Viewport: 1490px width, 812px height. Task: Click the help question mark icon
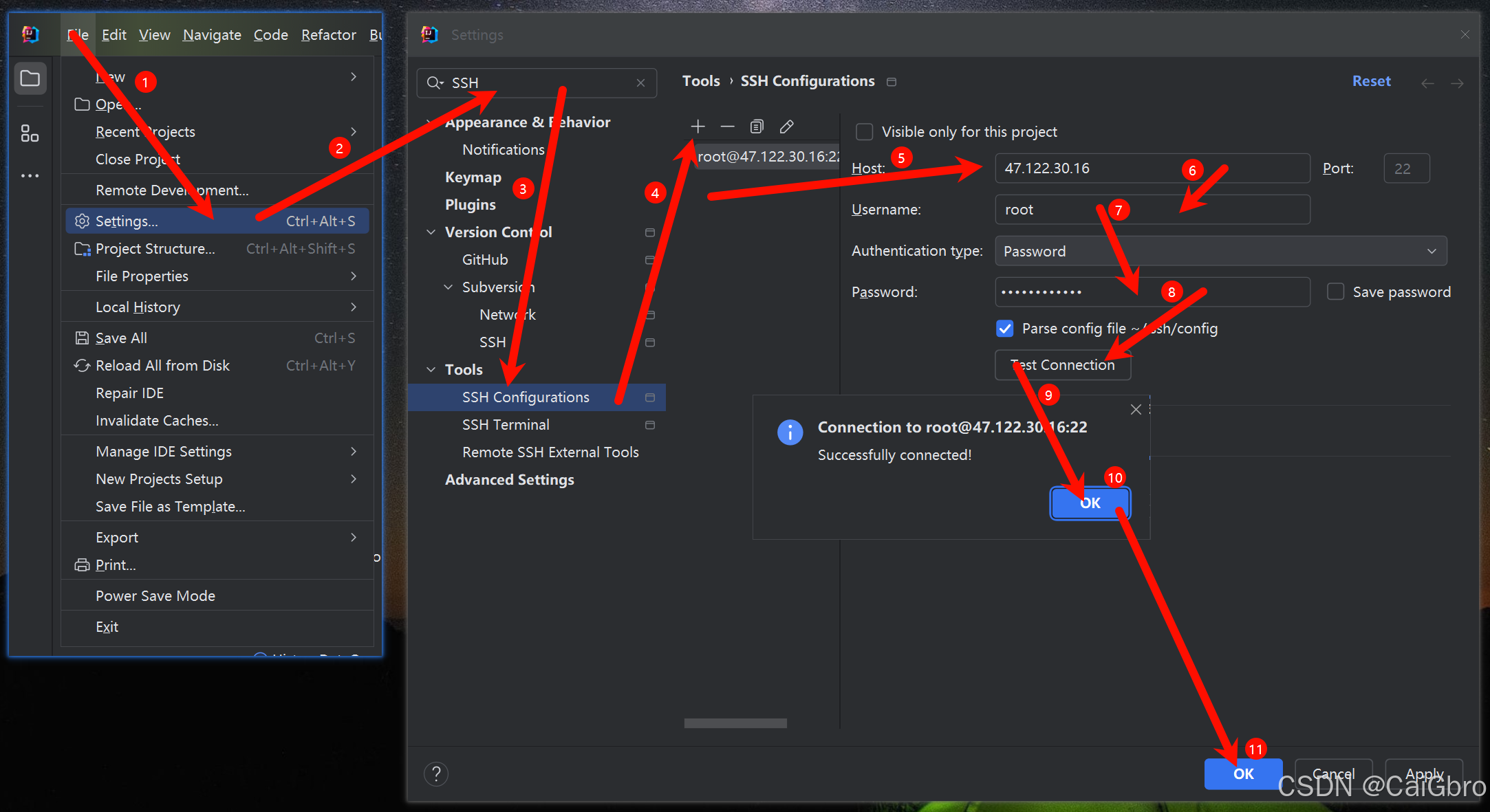(x=436, y=774)
